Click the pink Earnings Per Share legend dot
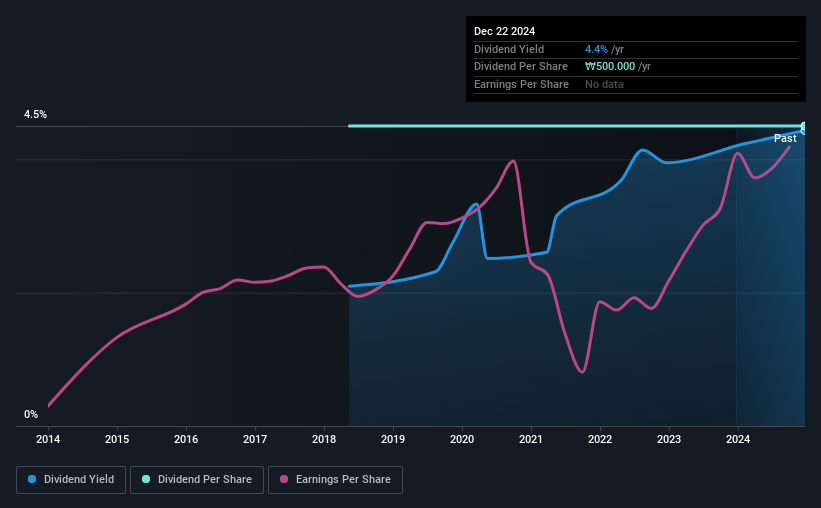Viewport: 821px width, 508px height. pyautogui.click(x=284, y=479)
